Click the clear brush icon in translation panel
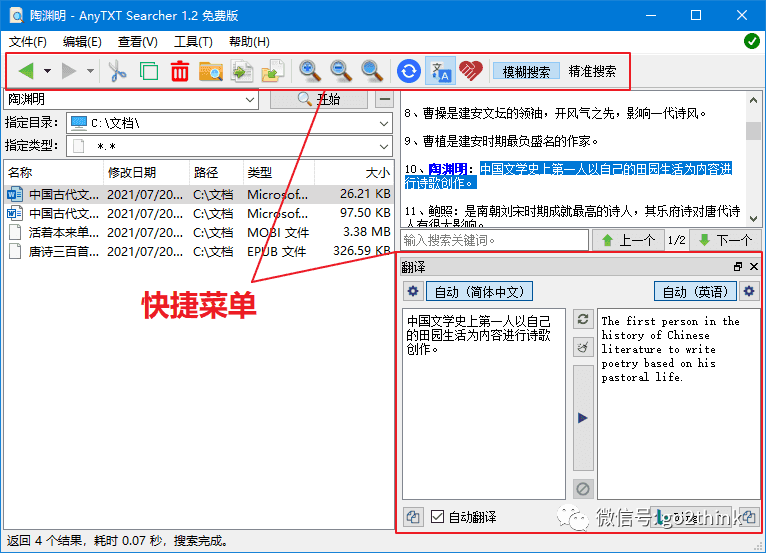 [583, 347]
